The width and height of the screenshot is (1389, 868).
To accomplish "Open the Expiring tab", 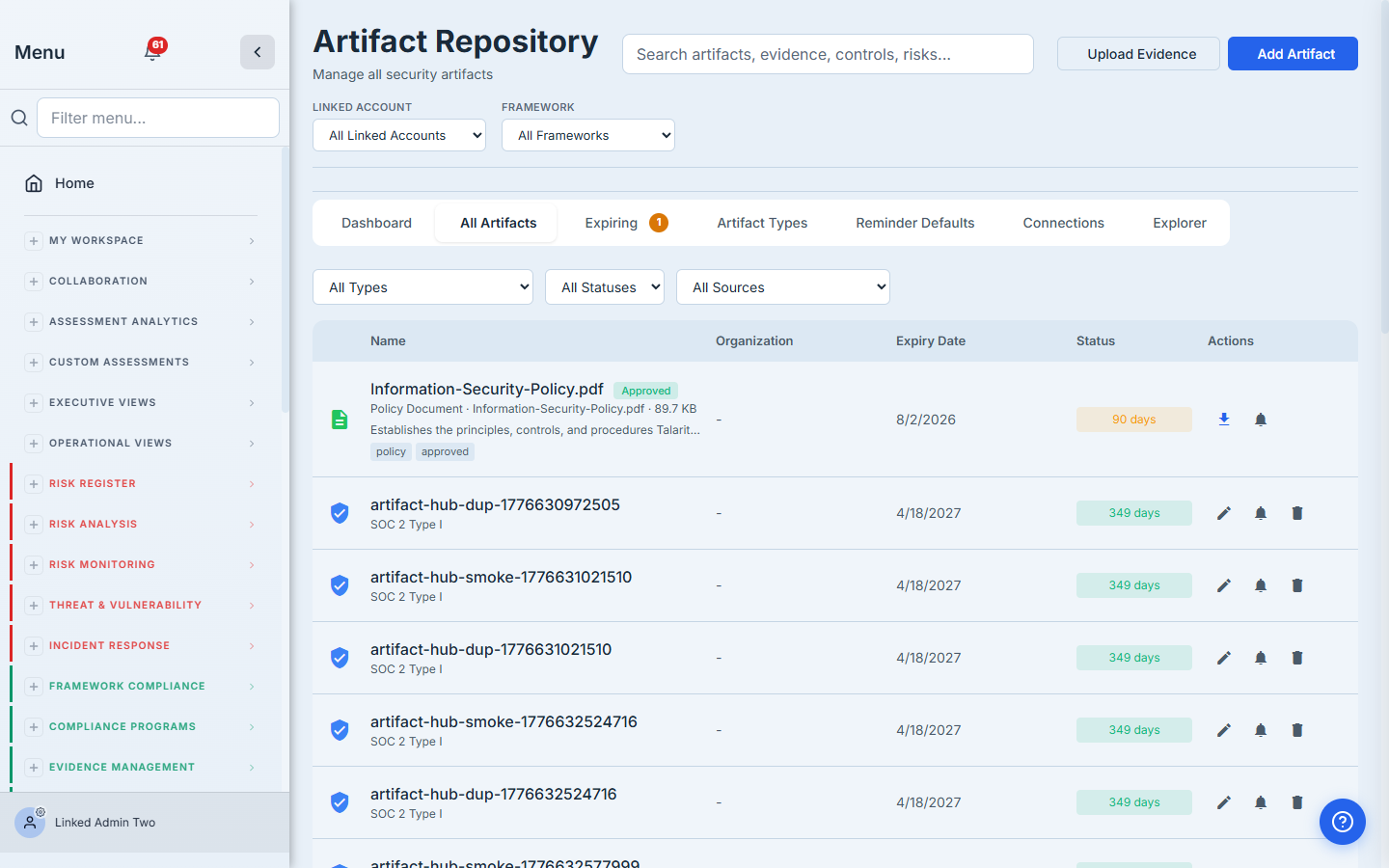I will (626, 223).
